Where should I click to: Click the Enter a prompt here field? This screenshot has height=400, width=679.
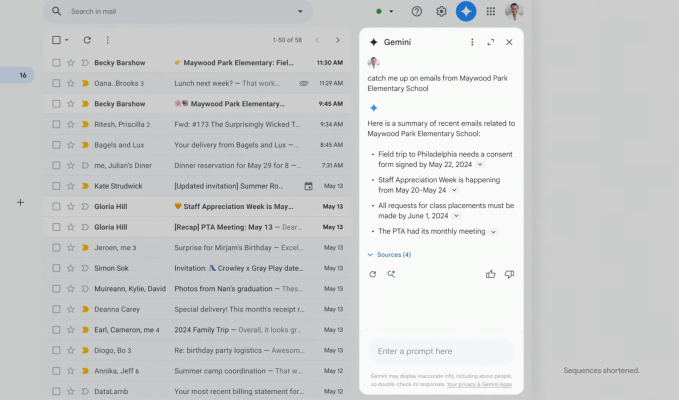pos(440,351)
